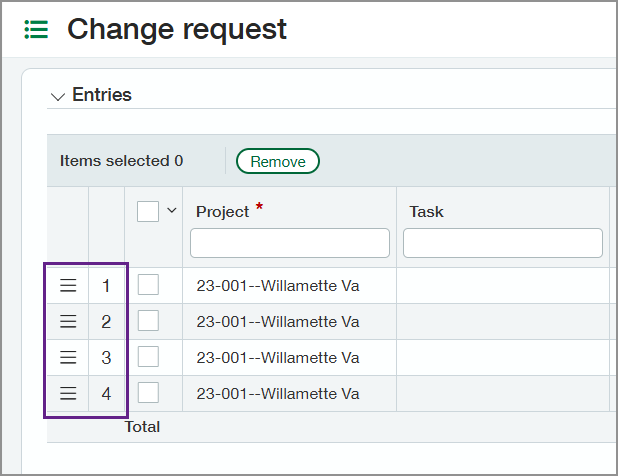Click the Task cell in row 2
This screenshot has width=618, height=476.
click(503, 322)
